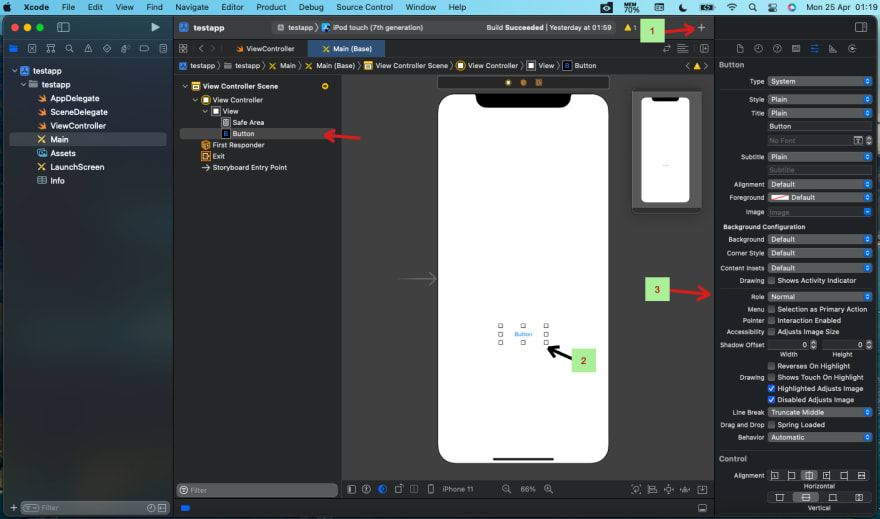Open the Editor menu
Screen dimensions: 880x519
(232, 7)
